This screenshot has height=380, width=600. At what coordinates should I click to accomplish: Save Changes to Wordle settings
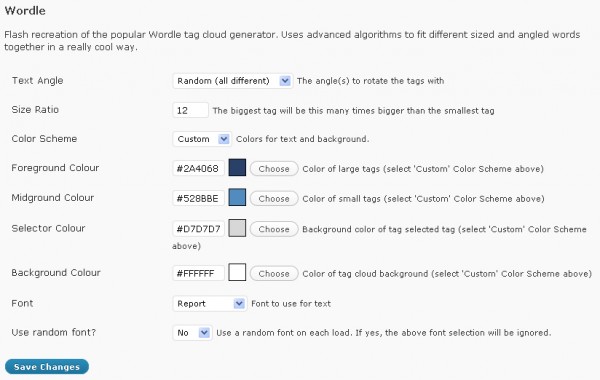[x=47, y=367]
